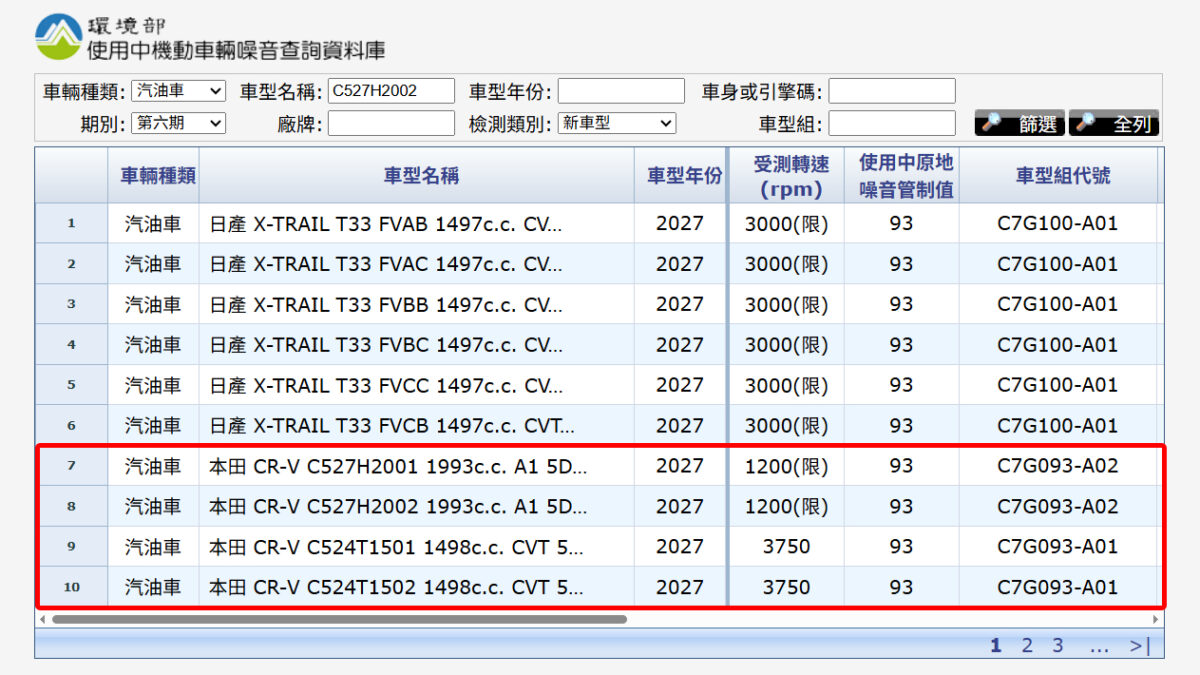Go to page 2 of results
Viewport: 1200px width, 675px height.
pyautogui.click(x=1026, y=646)
